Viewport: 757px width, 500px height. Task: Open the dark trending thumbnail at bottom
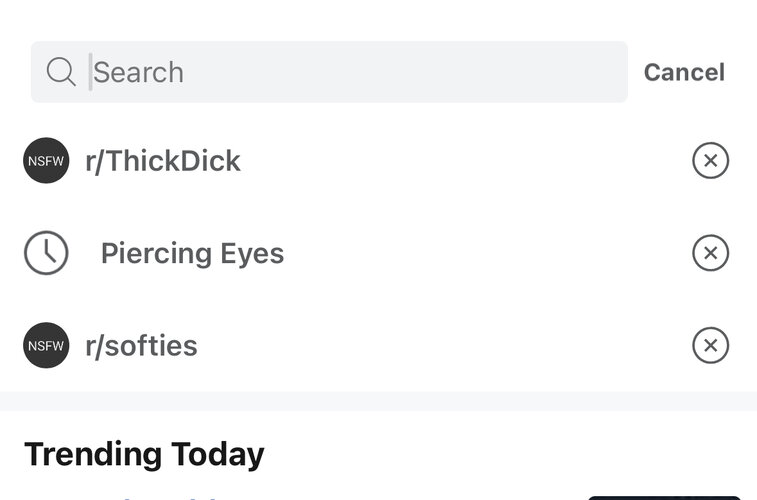tap(664, 497)
